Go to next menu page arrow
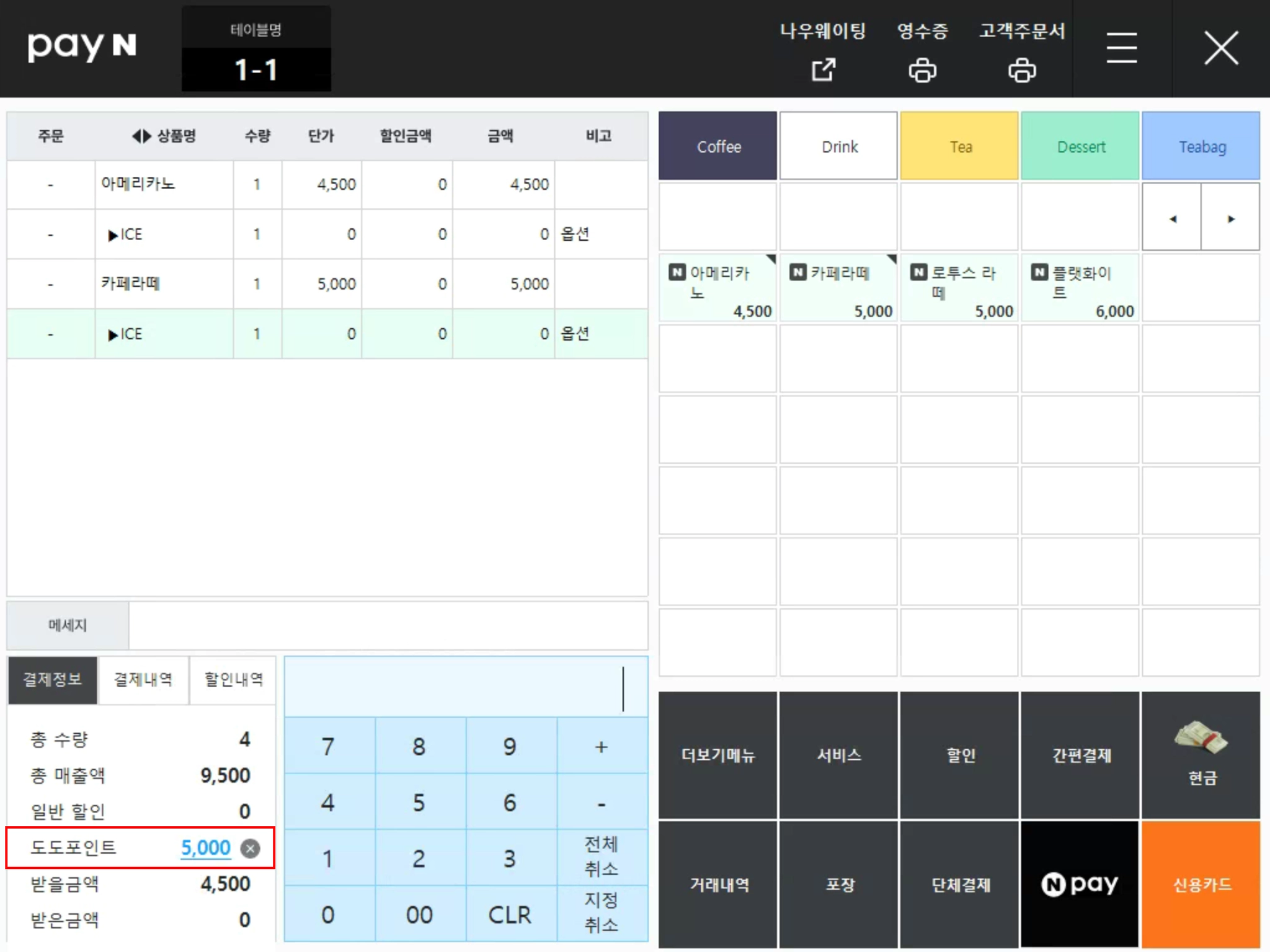Image resolution: width=1270 pixels, height=952 pixels. [1230, 218]
